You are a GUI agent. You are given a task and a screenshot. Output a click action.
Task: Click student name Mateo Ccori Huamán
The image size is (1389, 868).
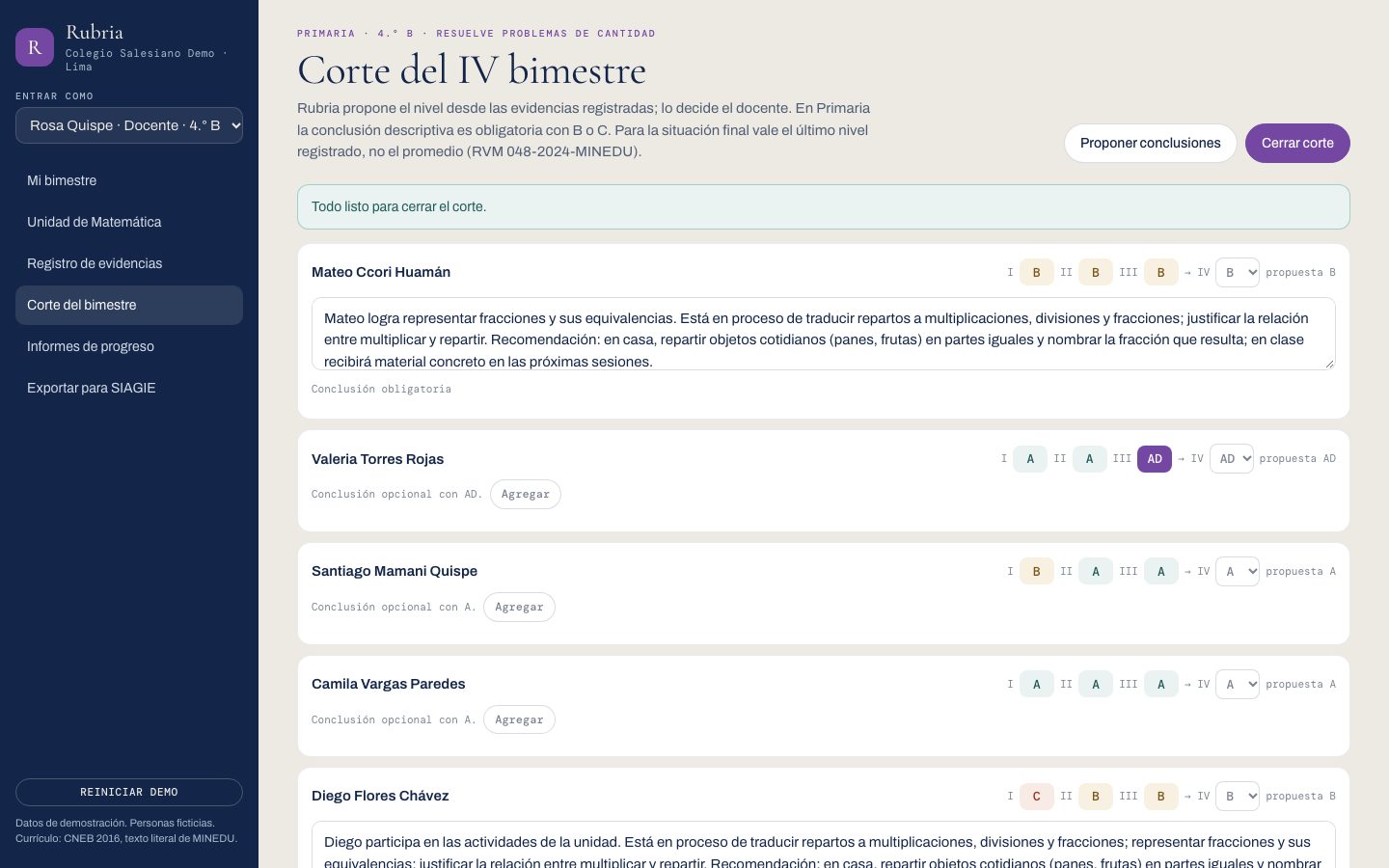(381, 272)
